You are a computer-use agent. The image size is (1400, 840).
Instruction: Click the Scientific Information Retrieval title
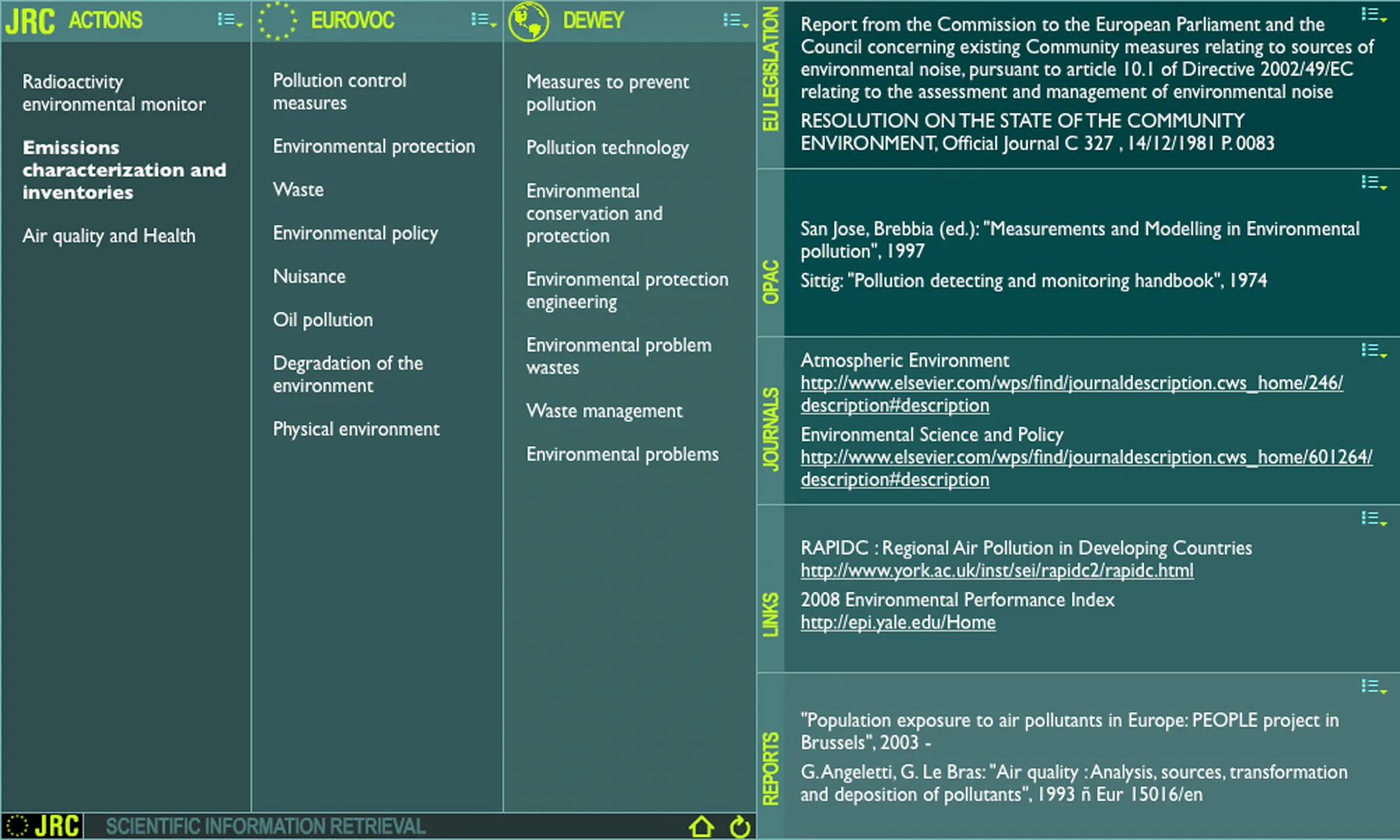[265, 827]
